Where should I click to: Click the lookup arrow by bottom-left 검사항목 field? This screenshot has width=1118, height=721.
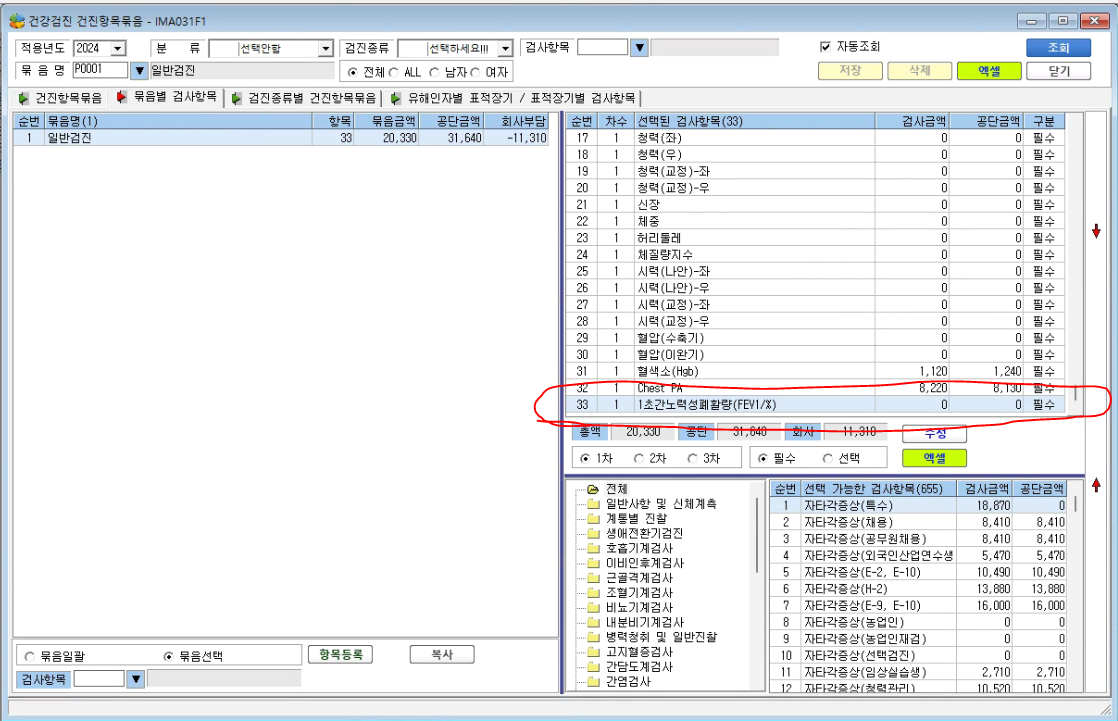(135, 680)
